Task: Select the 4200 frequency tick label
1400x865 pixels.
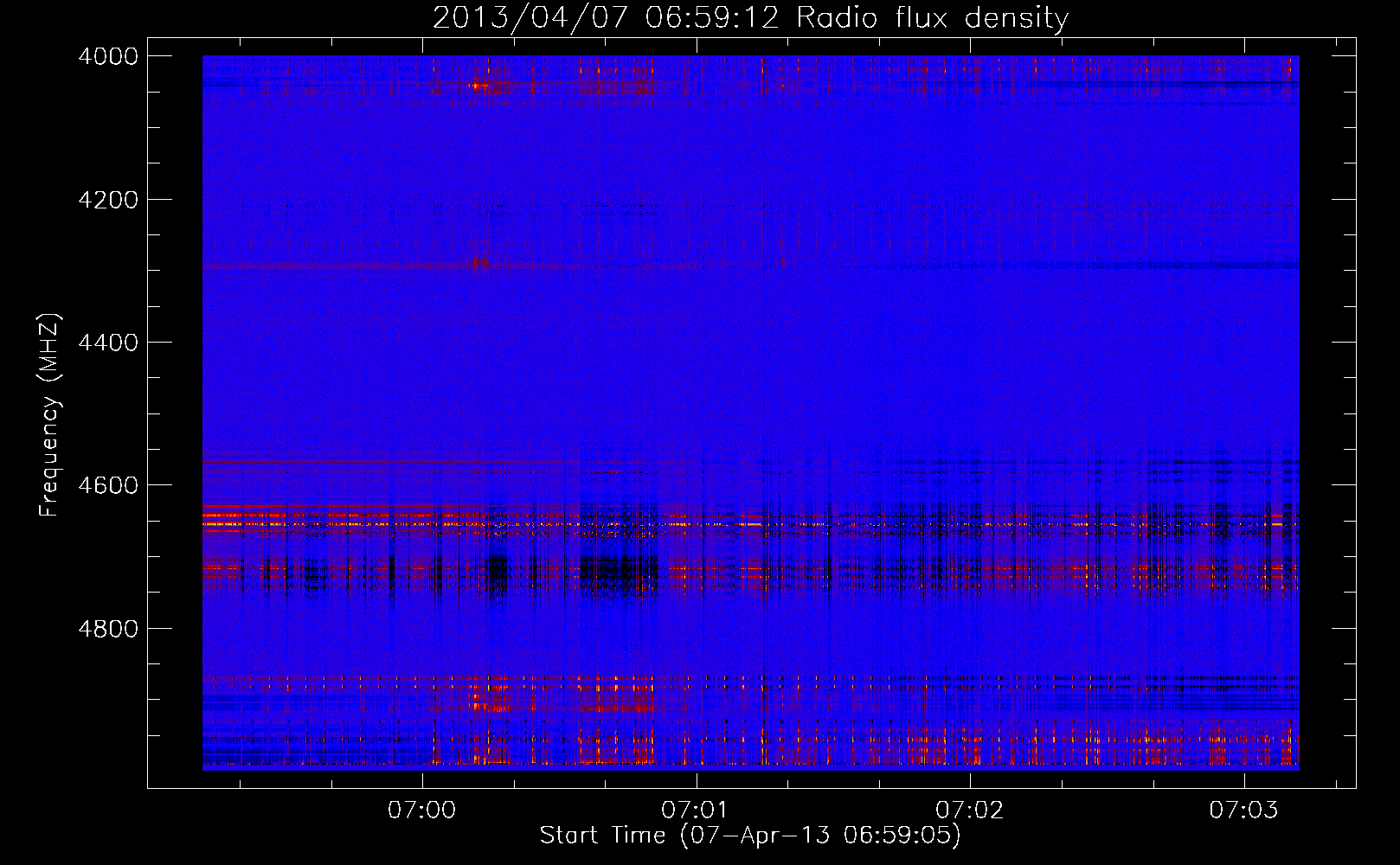Action: coord(108,200)
